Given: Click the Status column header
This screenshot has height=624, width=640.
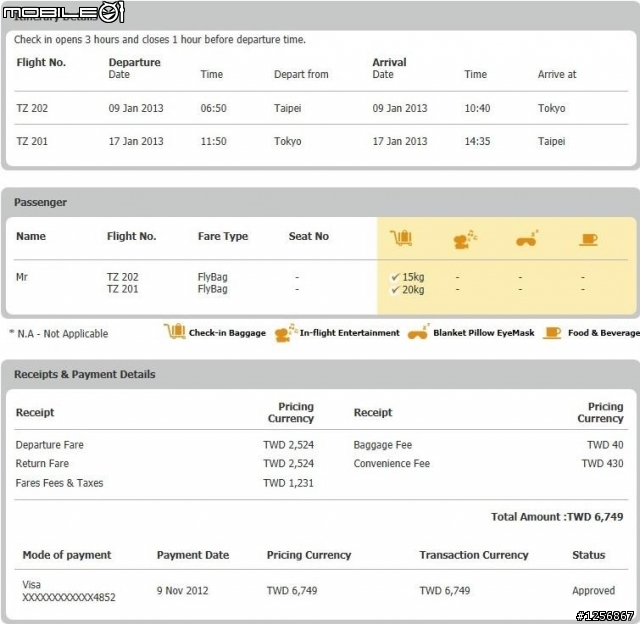Looking at the screenshot, I should 588,555.
